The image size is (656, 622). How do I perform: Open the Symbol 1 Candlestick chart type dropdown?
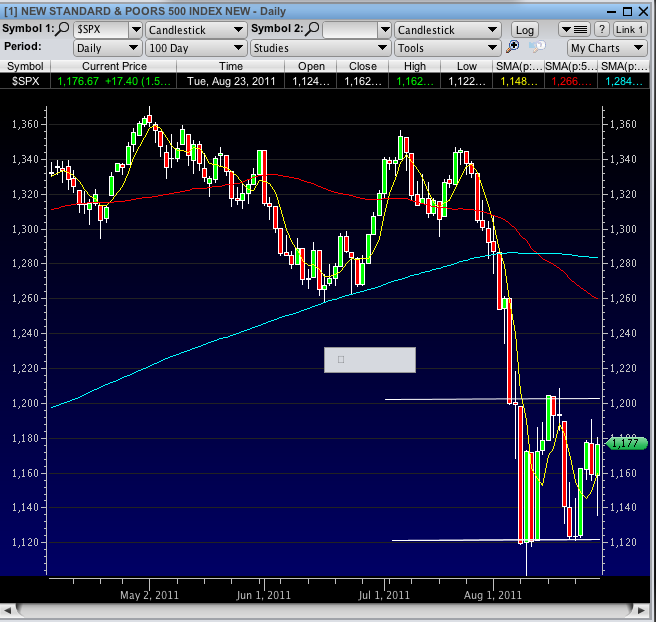(x=195, y=29)
